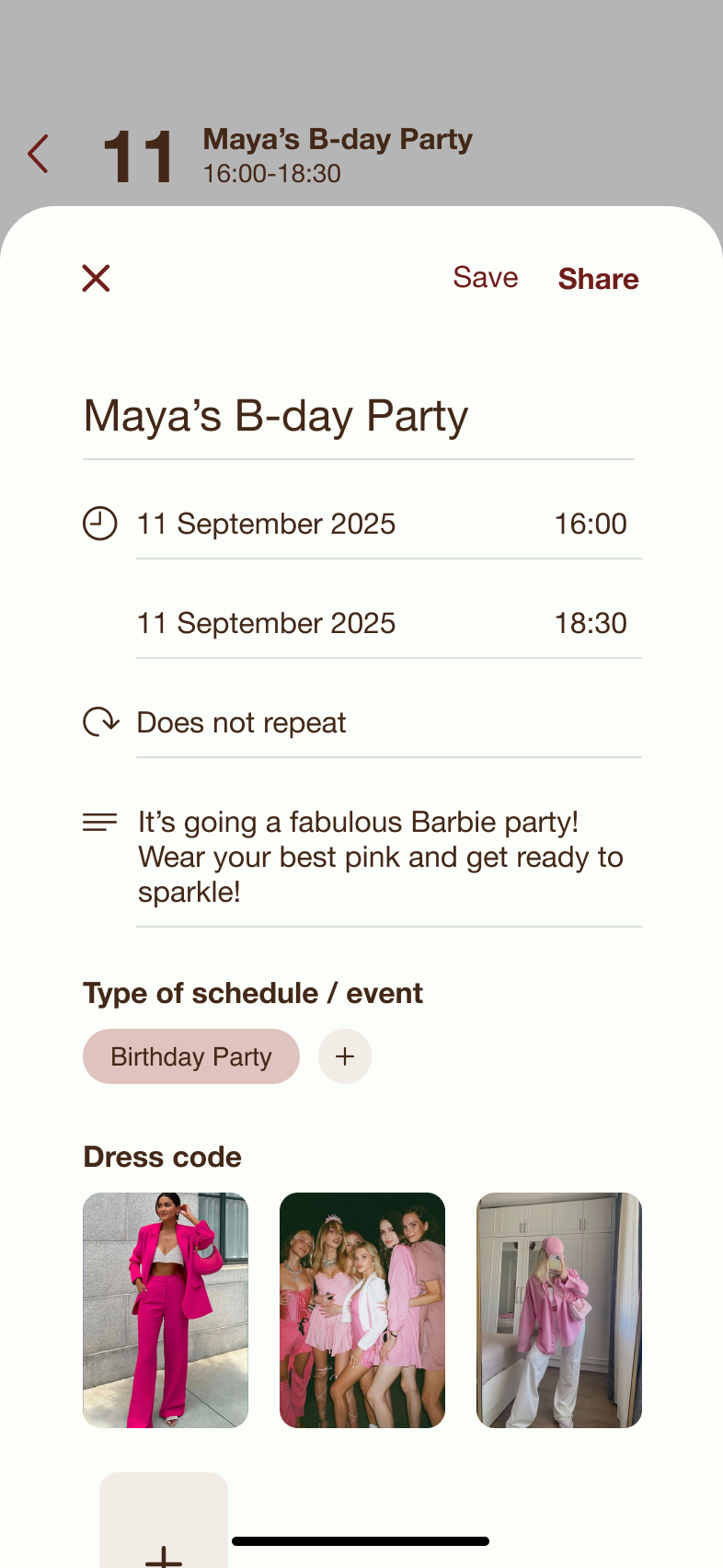Share Maya's B-day Party event

[598, 279]
